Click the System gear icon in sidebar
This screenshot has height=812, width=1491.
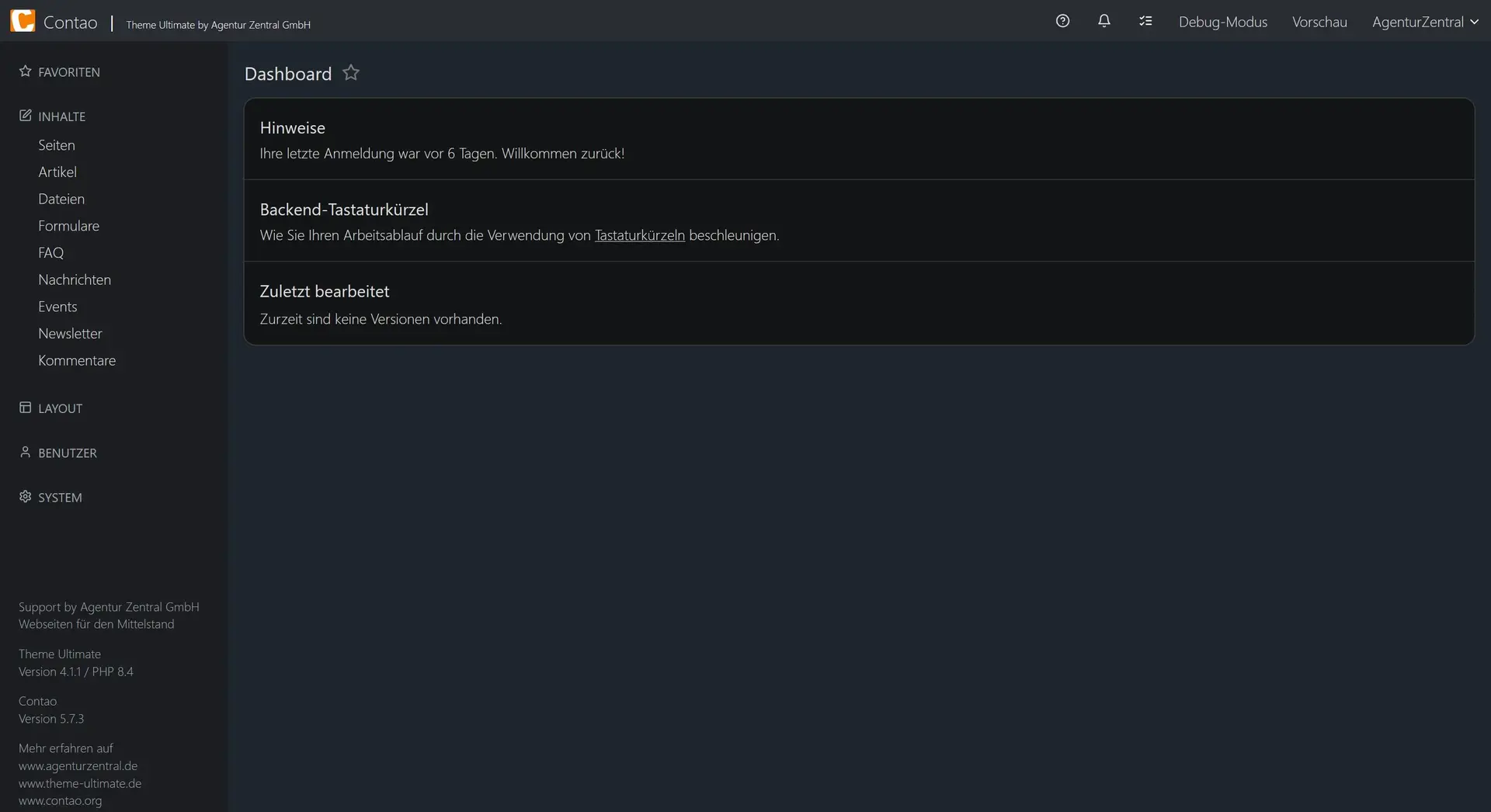[x=25, y=497]
